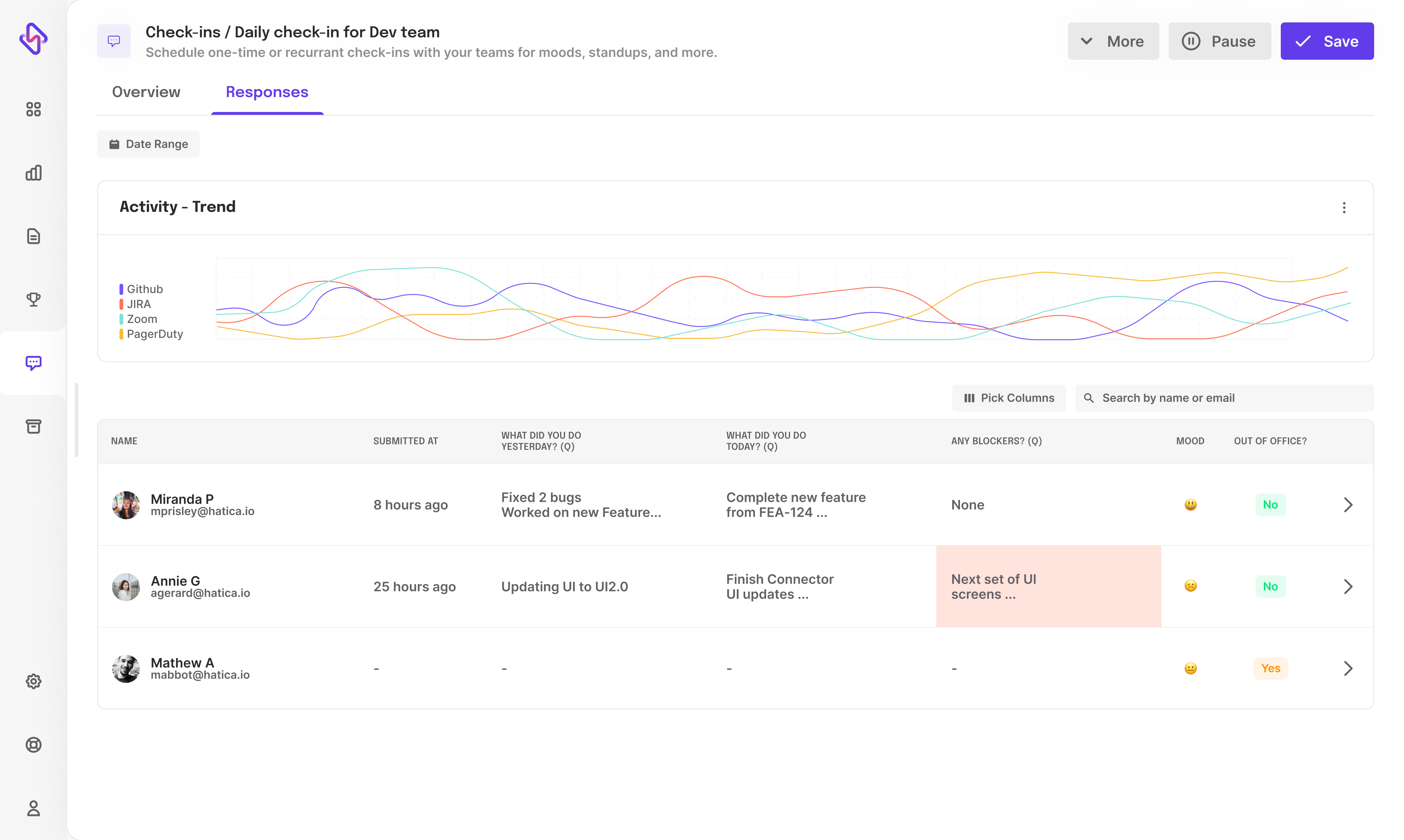Open the More dropdown menu
This screenshot has height=840, width=1404.
(x=1112, y=41)
